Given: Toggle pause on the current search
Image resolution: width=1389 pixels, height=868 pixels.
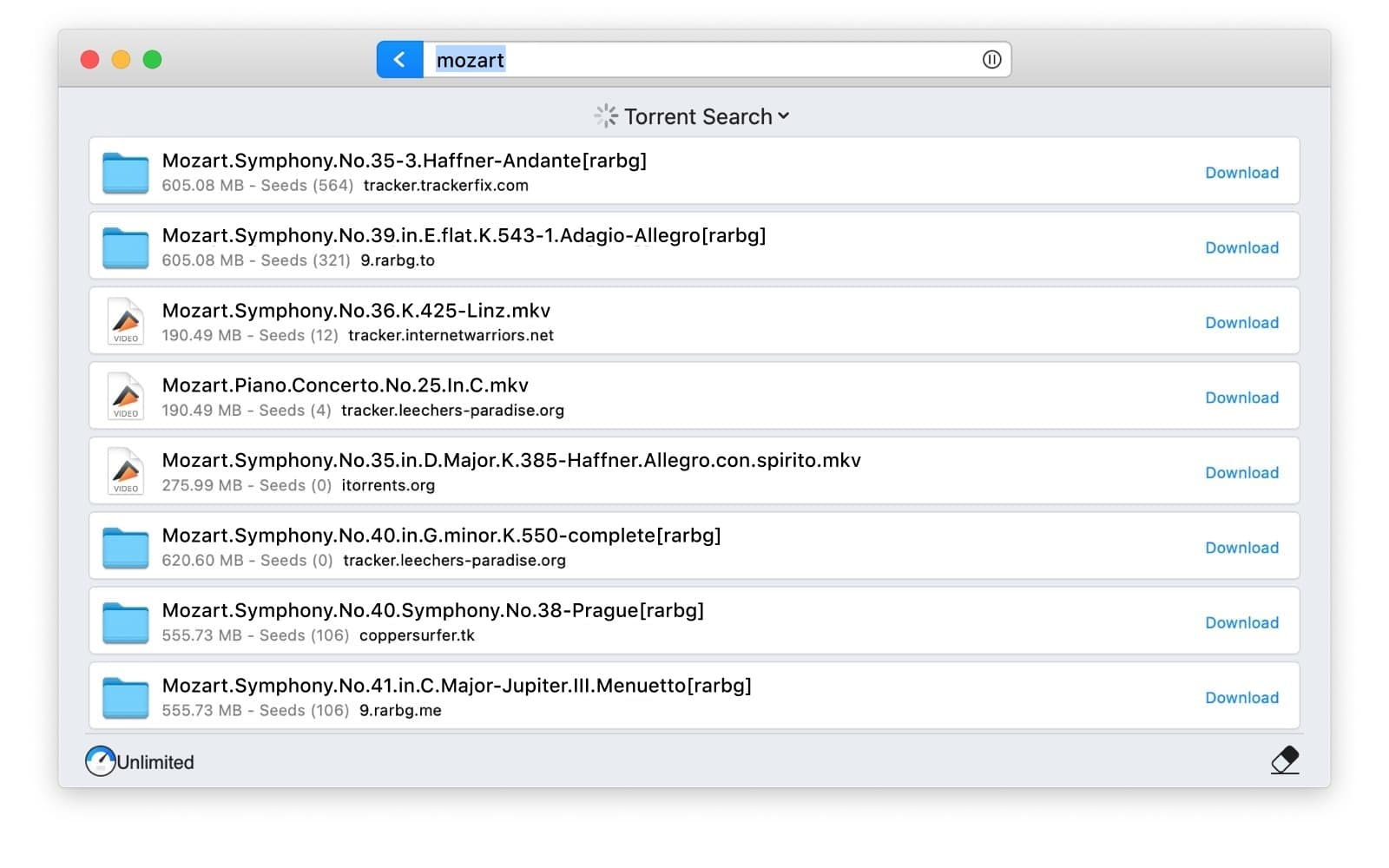Looking at the screenshot, I should coord(991,59).
